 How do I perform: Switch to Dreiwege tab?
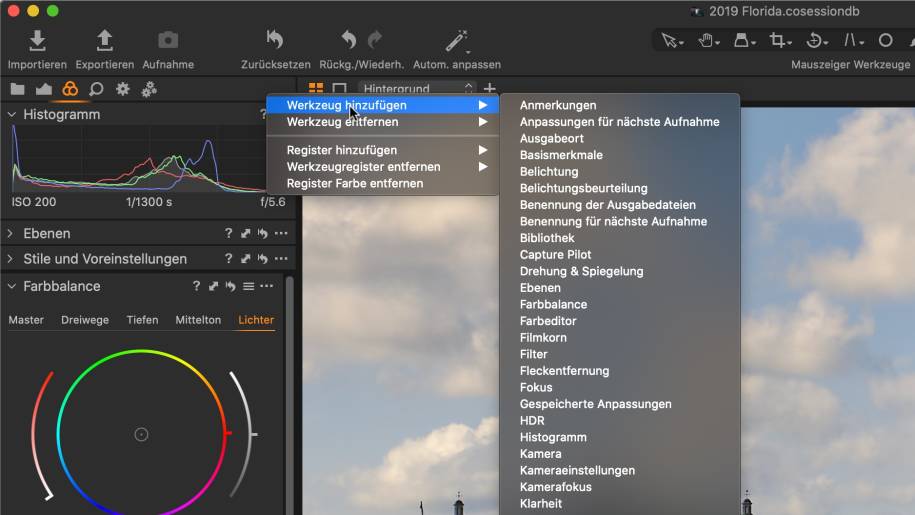click(85, 320)
